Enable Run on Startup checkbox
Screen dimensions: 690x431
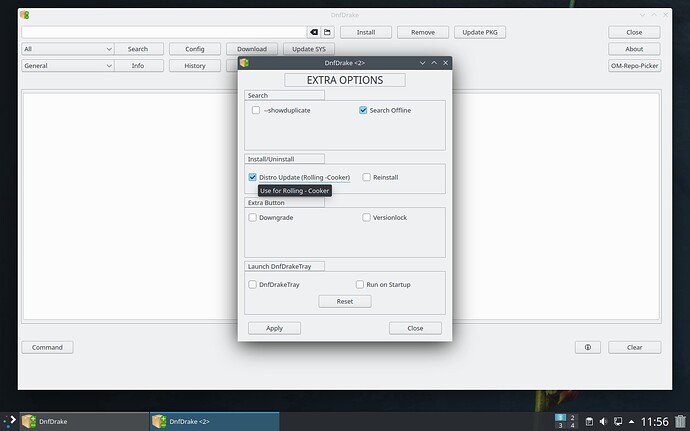pos(360,284)
